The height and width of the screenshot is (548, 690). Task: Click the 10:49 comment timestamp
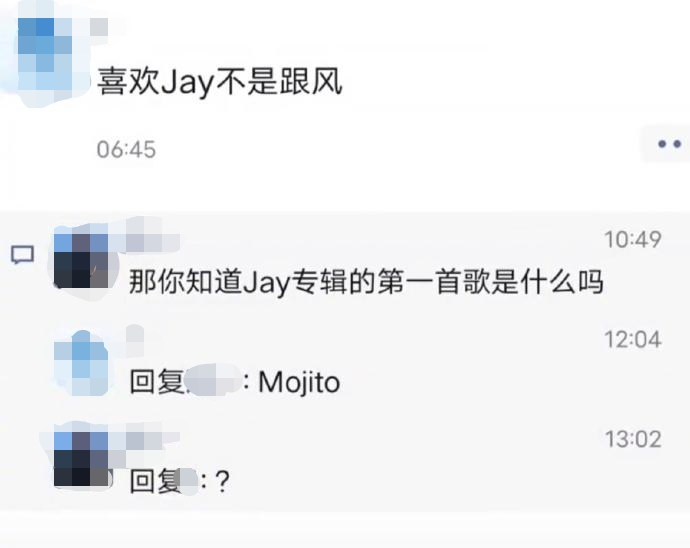[x=633, y=240]
